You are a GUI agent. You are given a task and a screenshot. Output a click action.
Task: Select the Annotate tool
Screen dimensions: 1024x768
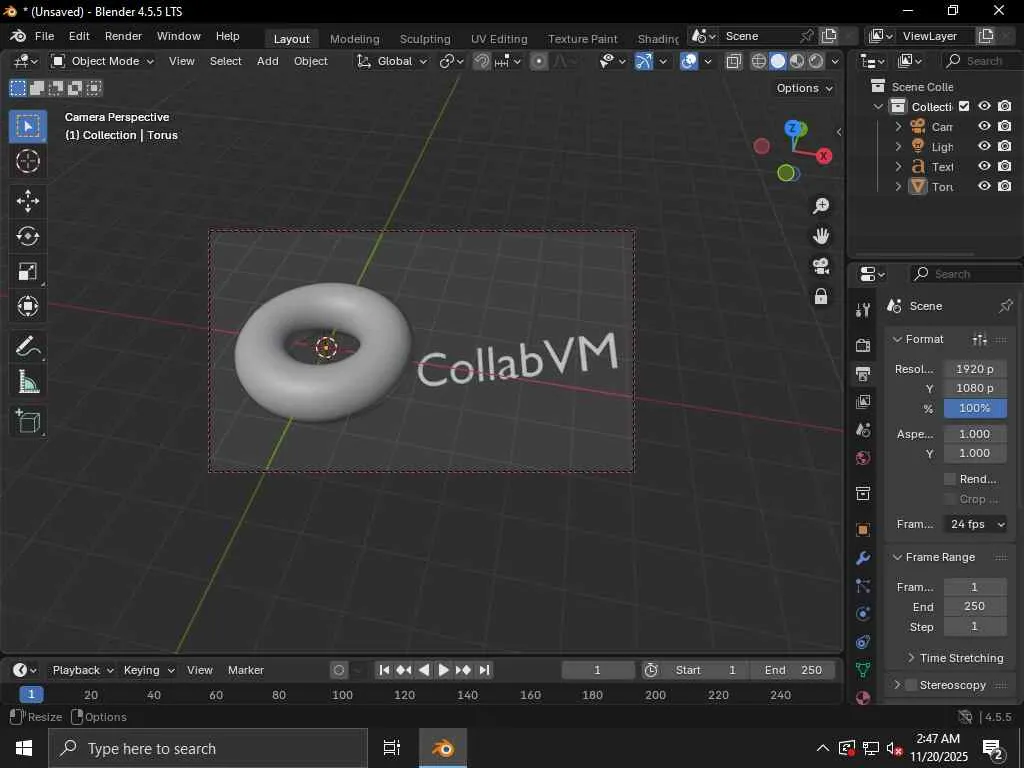[27, 346]
